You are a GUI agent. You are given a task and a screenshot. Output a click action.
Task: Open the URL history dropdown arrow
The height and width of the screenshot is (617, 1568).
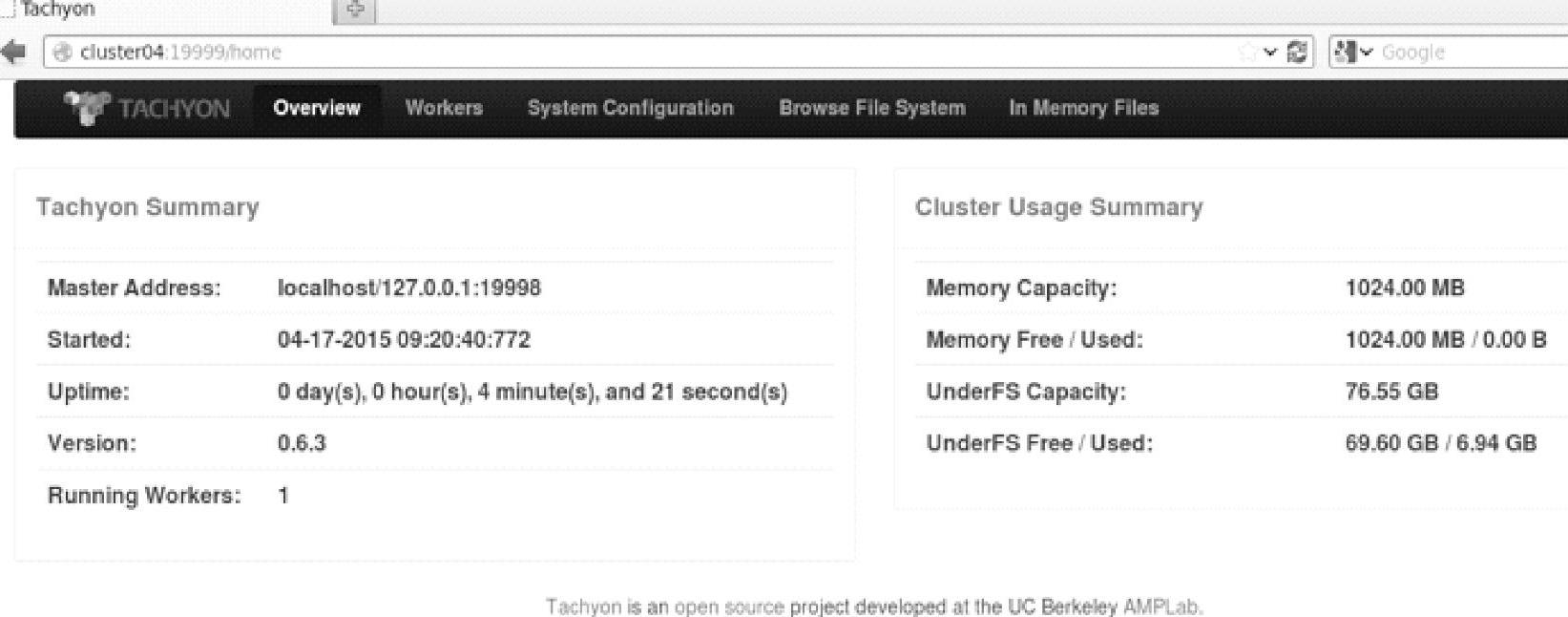click(1271, 53)
